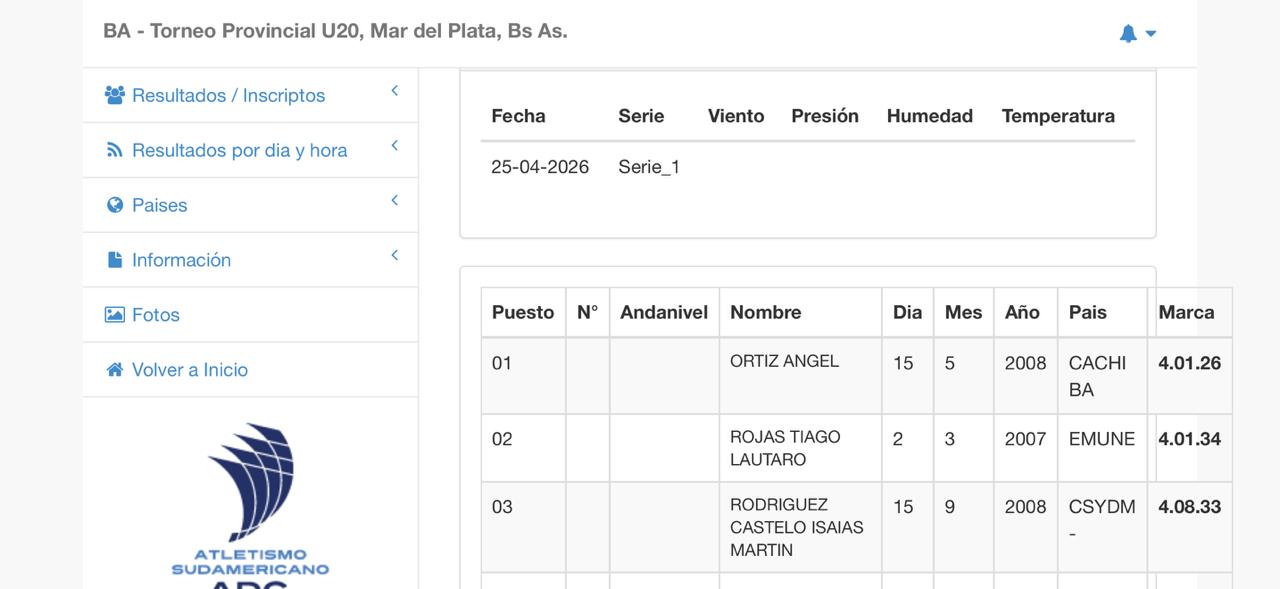Click the Volver a Inicio link
The width and height of the screenshot is (1280, 589).
[190, 370]
